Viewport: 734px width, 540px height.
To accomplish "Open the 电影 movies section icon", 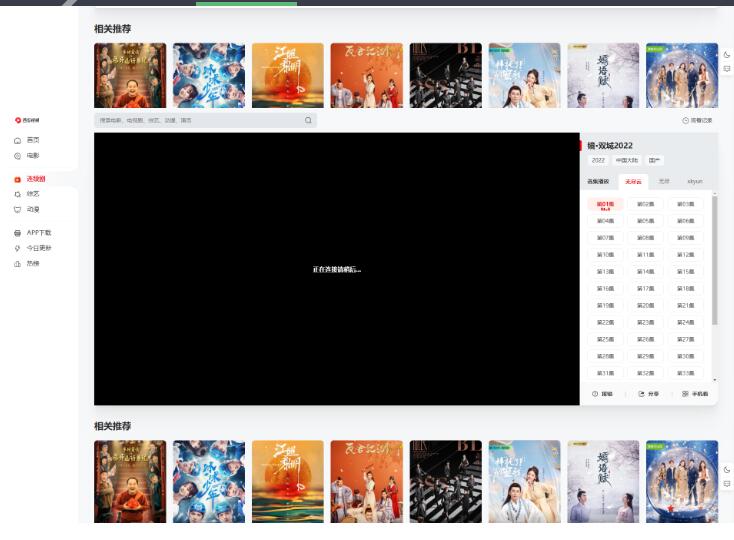I will click(17, 156).
